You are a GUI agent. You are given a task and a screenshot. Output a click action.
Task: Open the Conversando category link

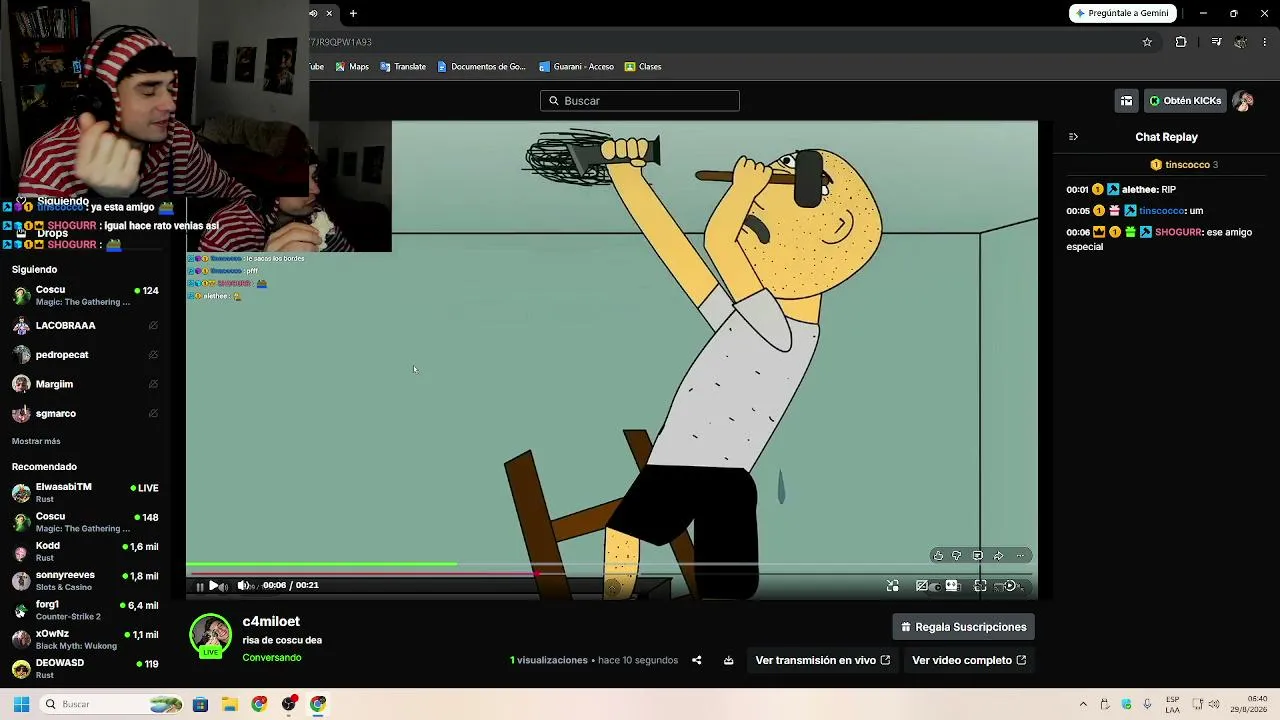click(272, 658)
